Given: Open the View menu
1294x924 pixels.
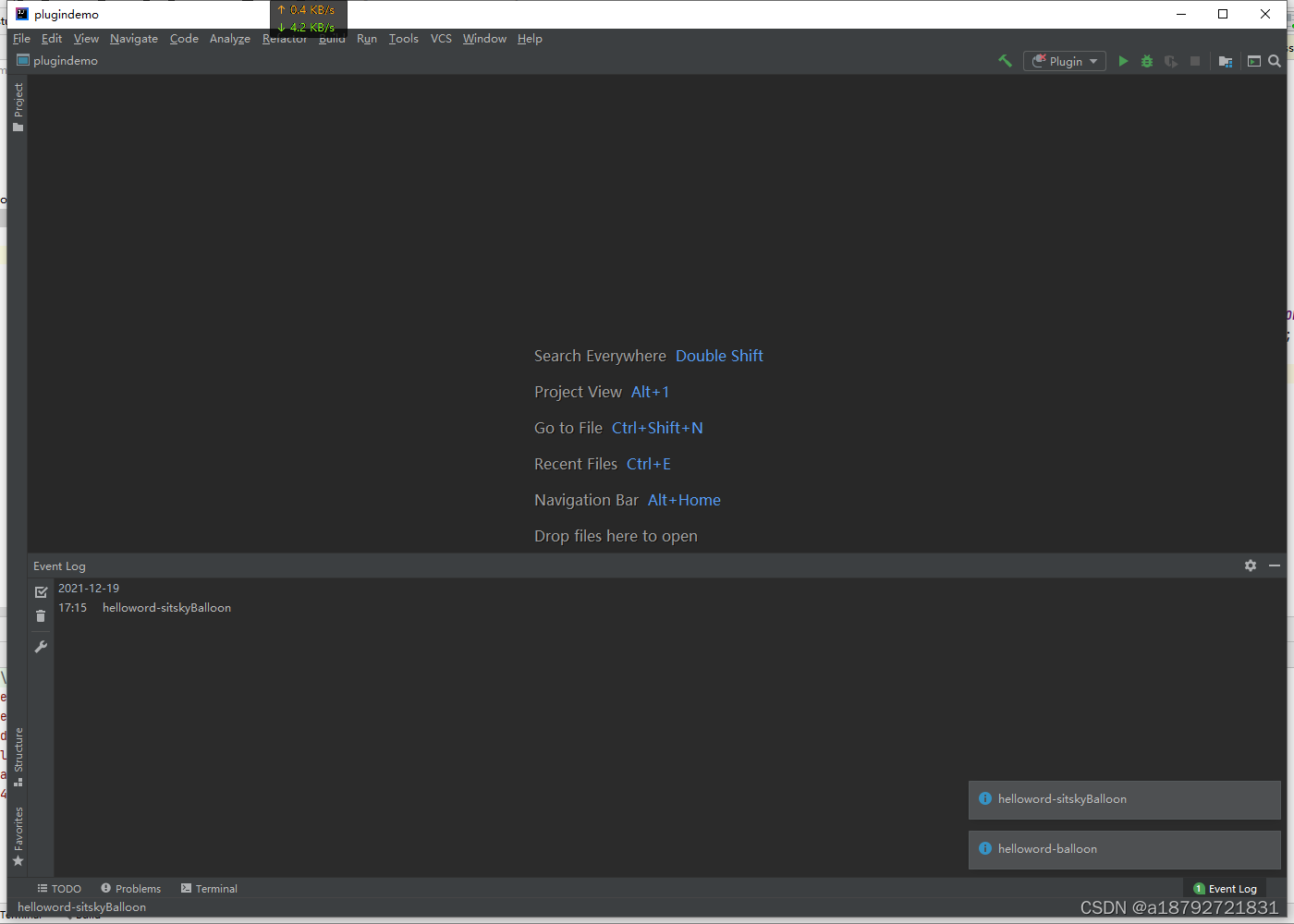Looking at the screenshot, I should [x=86, y=39].
